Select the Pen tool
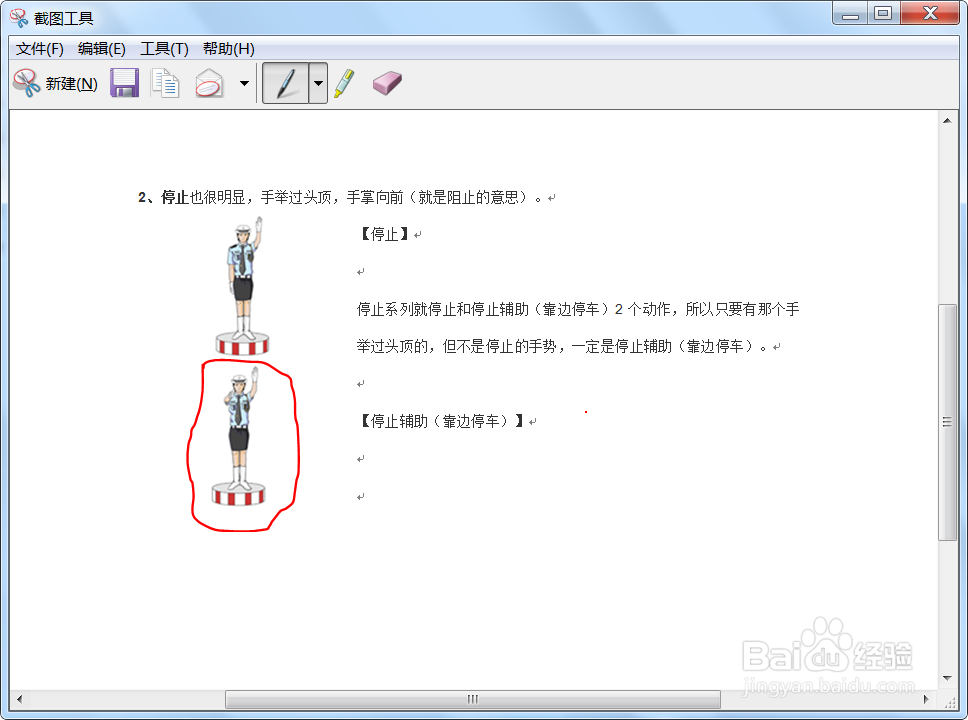The image size is (968, 720). pos(288,83)
